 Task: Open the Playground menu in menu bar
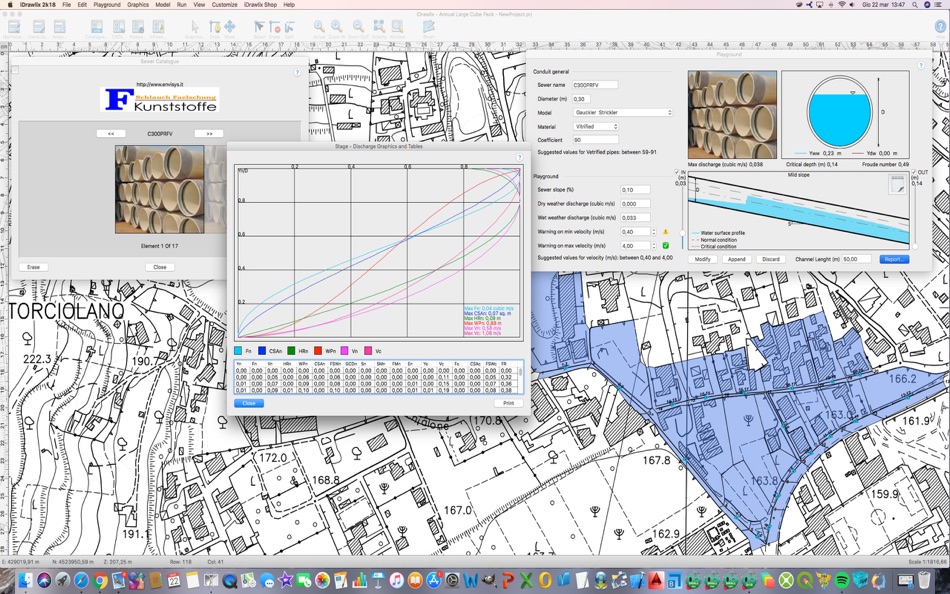click(x=105, y=5)
